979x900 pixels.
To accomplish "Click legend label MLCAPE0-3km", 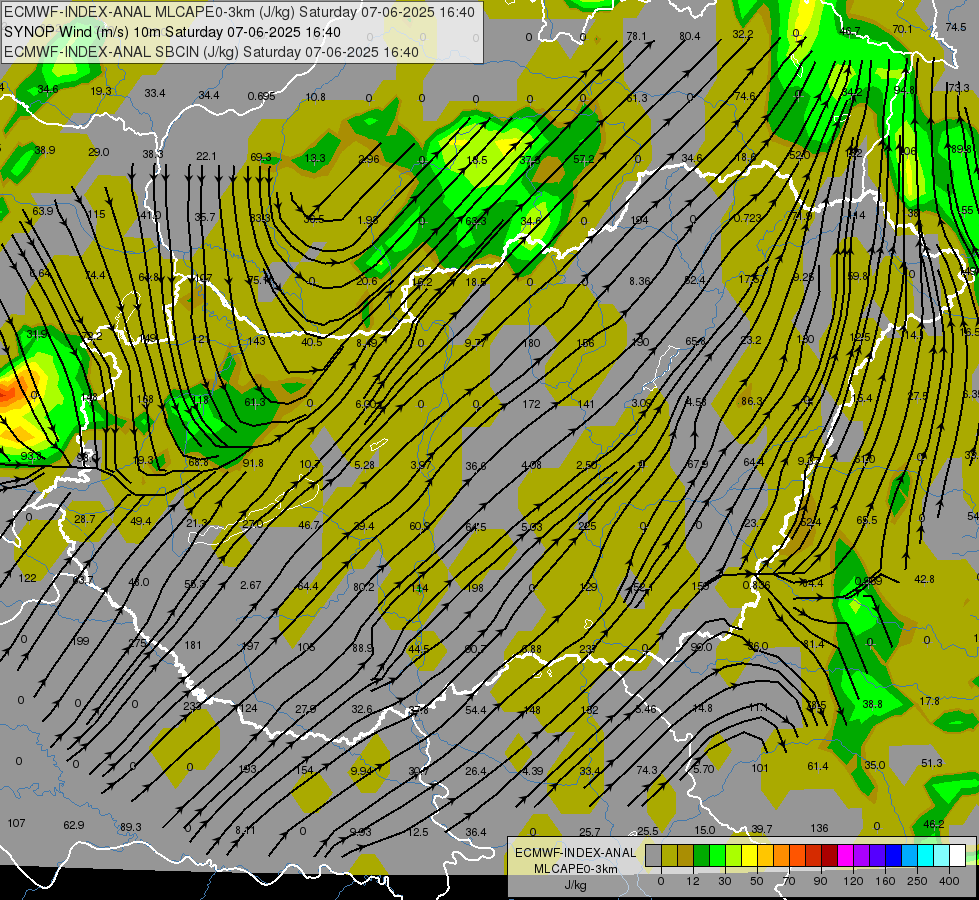I will pyautogui.click(x=576, y=869).
